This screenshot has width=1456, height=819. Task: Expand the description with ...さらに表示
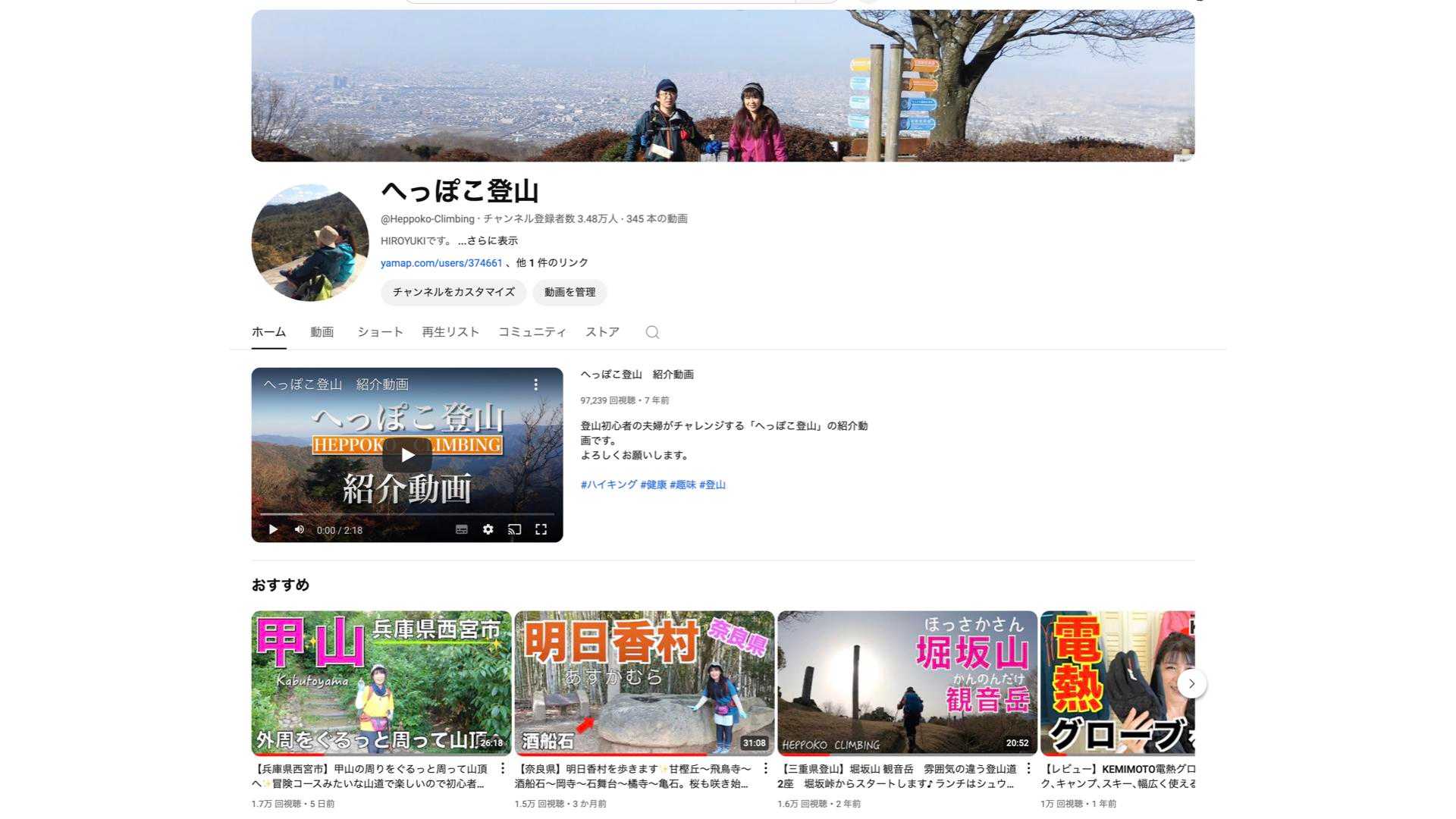tap(488, 240)
